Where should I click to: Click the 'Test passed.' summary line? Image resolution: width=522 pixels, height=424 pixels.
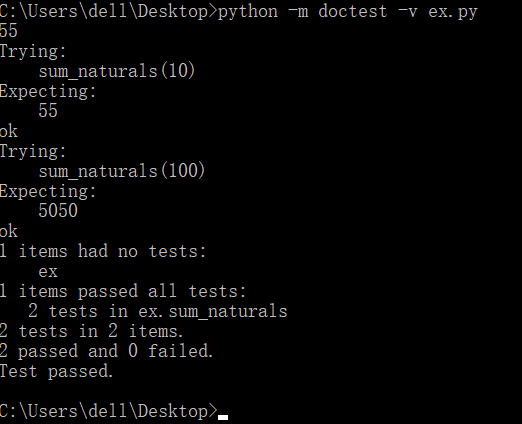pos(56,371)
